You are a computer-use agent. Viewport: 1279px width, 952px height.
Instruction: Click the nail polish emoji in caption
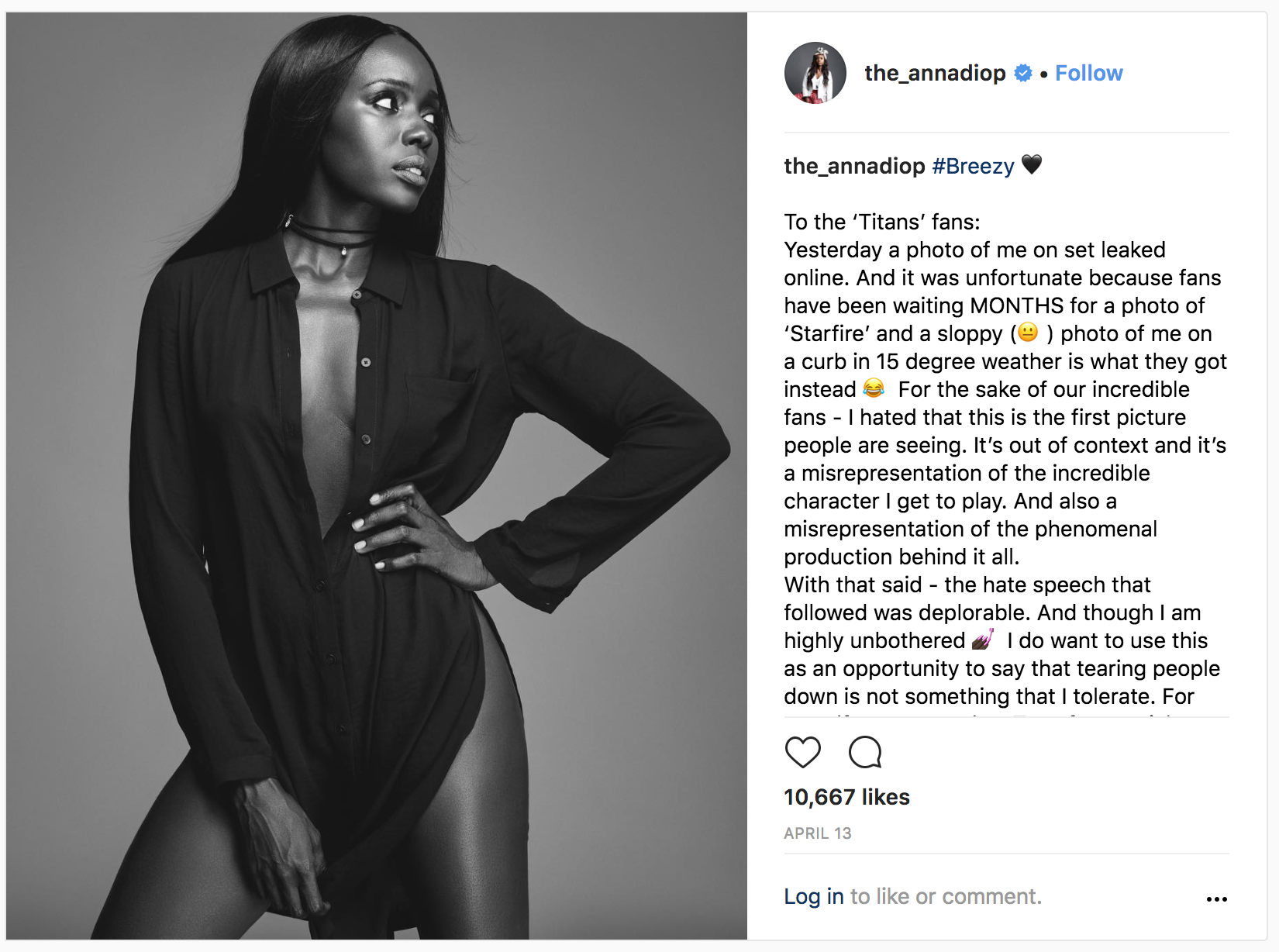983,640
